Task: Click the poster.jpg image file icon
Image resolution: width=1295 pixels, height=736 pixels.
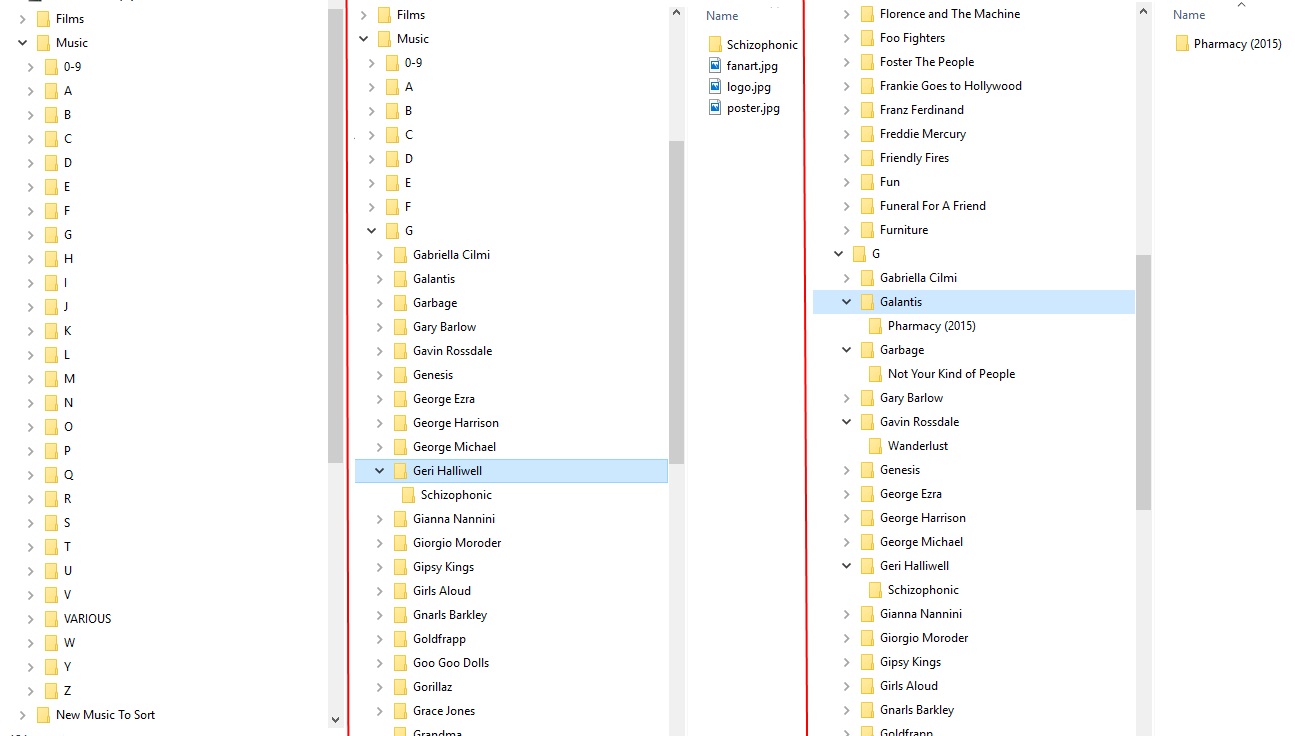Action: 714,108
